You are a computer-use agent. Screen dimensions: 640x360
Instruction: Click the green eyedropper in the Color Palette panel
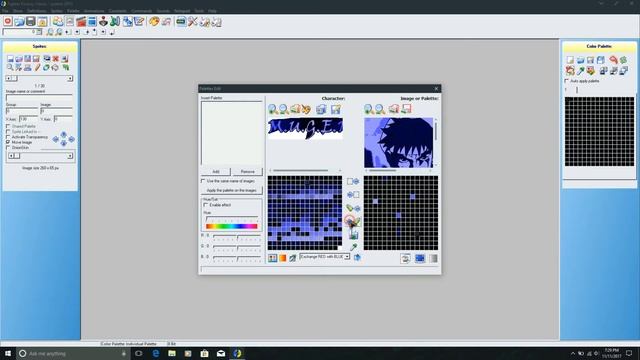[580, 71]
